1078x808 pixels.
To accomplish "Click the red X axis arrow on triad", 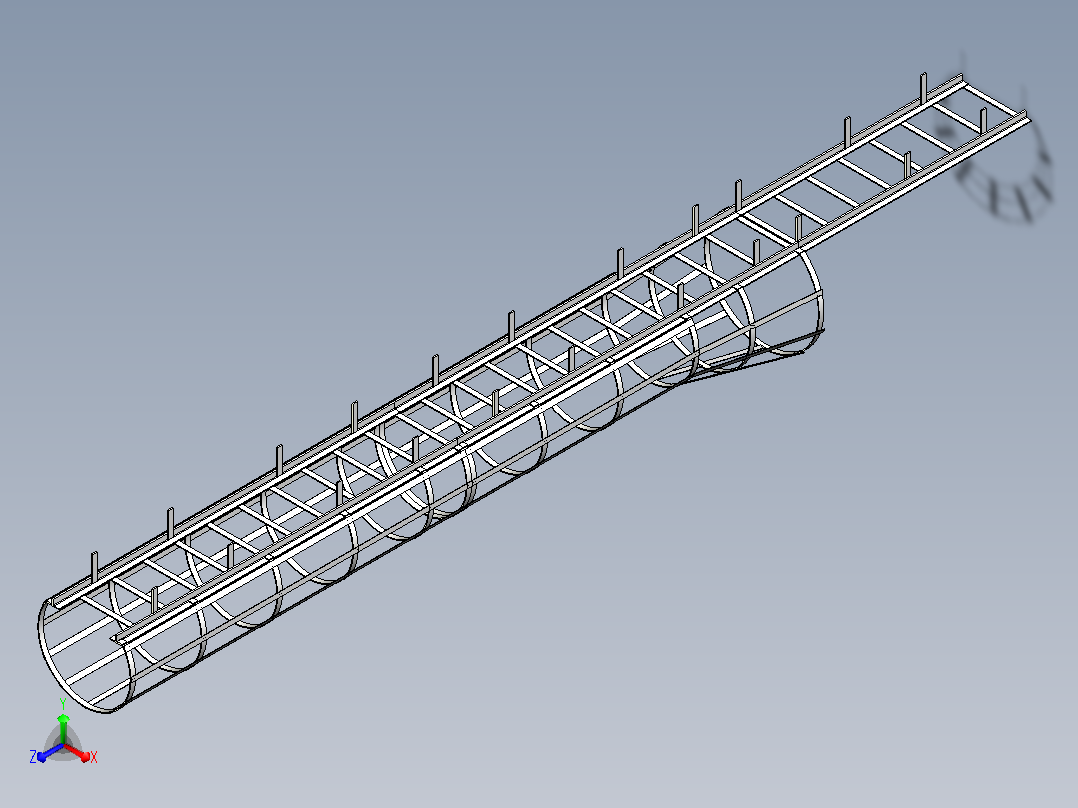I will click(x=78, y=752).
